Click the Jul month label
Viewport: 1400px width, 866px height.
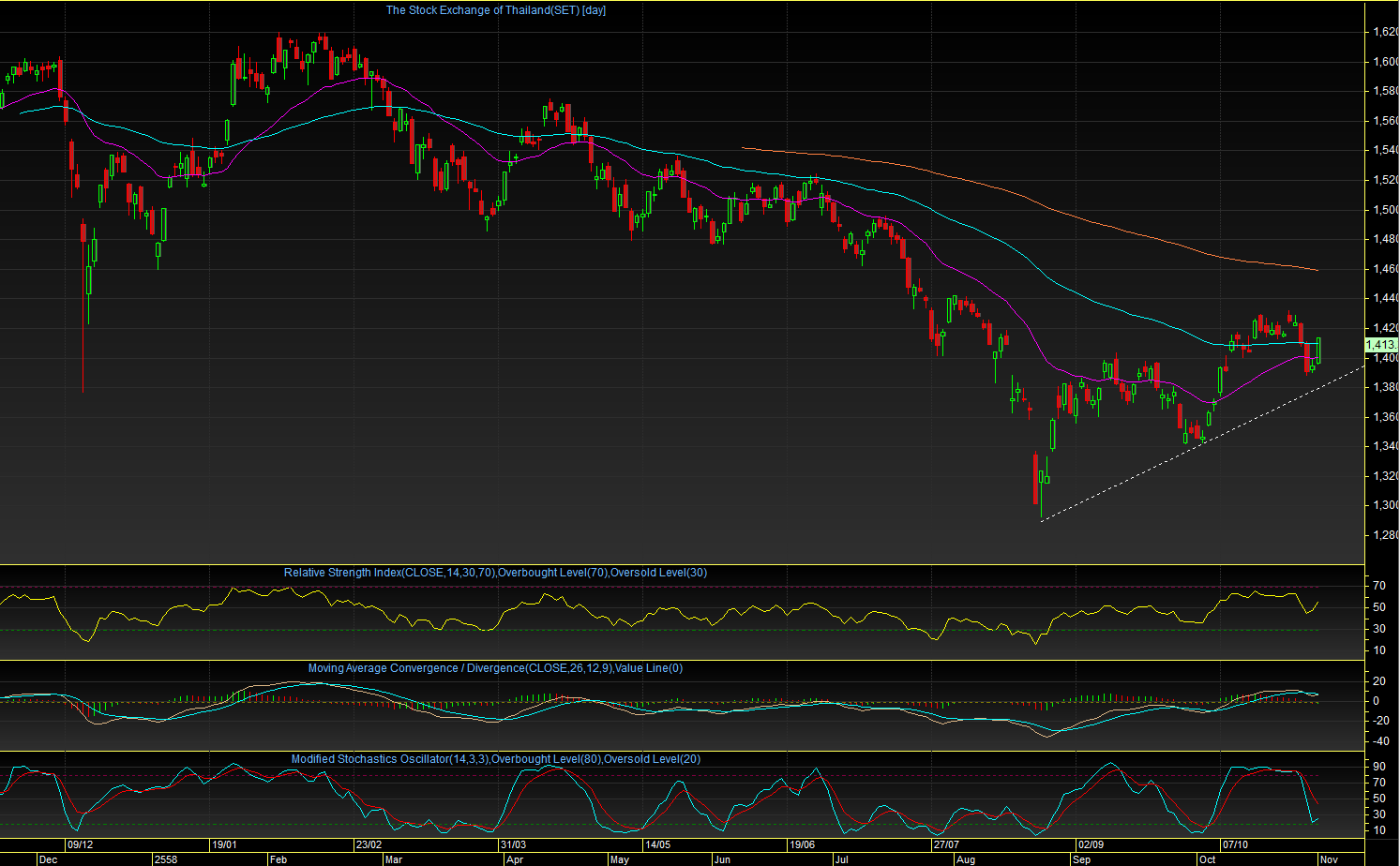[842, 859]
